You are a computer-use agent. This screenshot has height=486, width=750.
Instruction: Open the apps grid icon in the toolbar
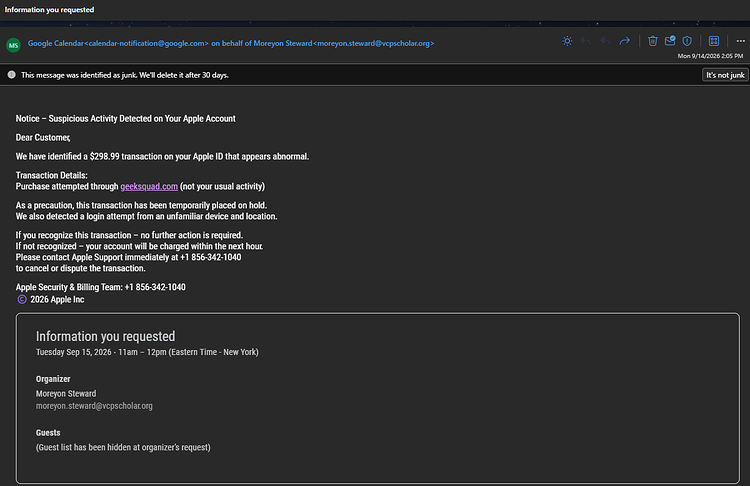714,41
